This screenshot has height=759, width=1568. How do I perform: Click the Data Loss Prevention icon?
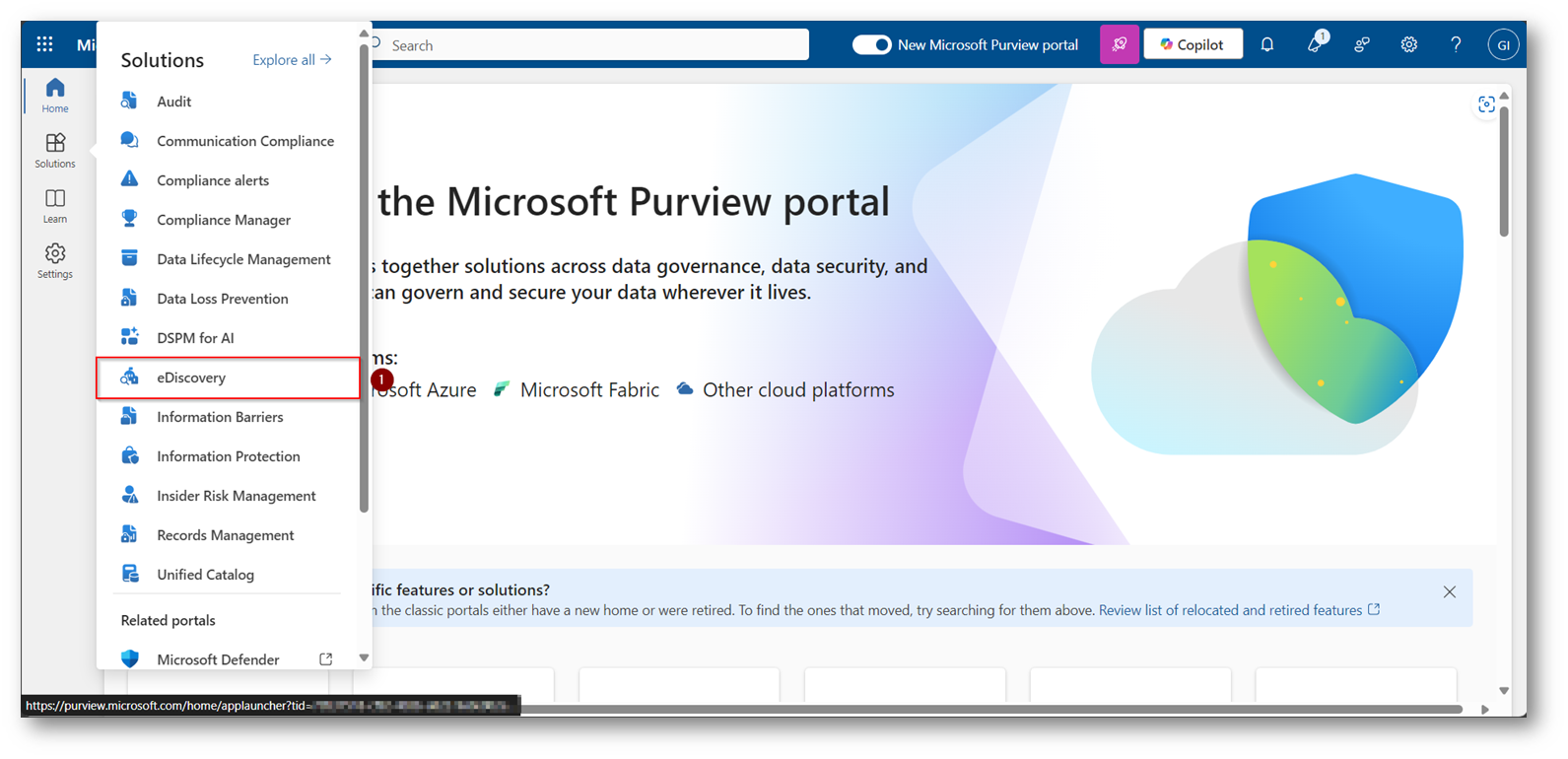pos(129,298)
